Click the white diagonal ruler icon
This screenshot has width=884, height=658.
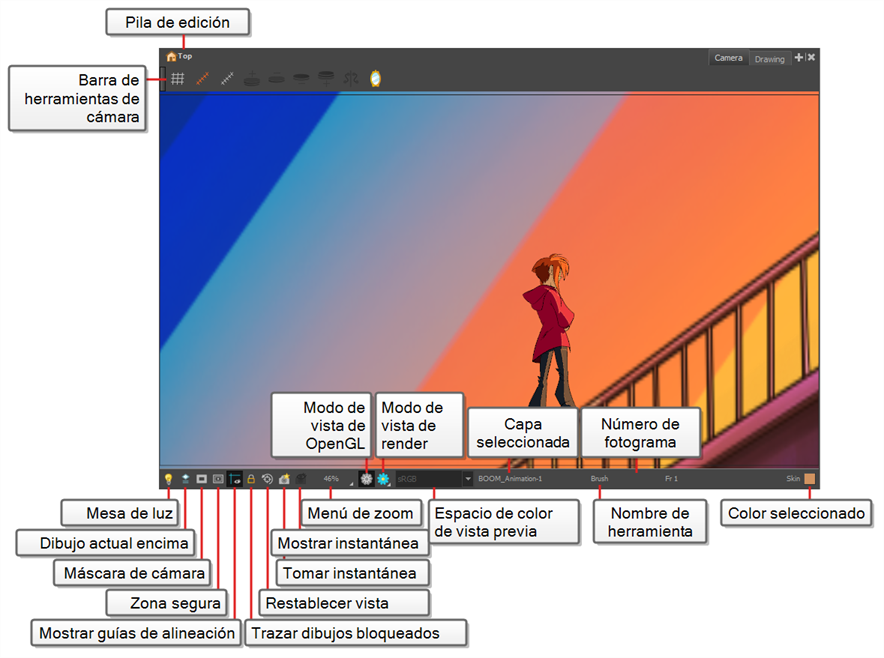click(x=227, y=79)
